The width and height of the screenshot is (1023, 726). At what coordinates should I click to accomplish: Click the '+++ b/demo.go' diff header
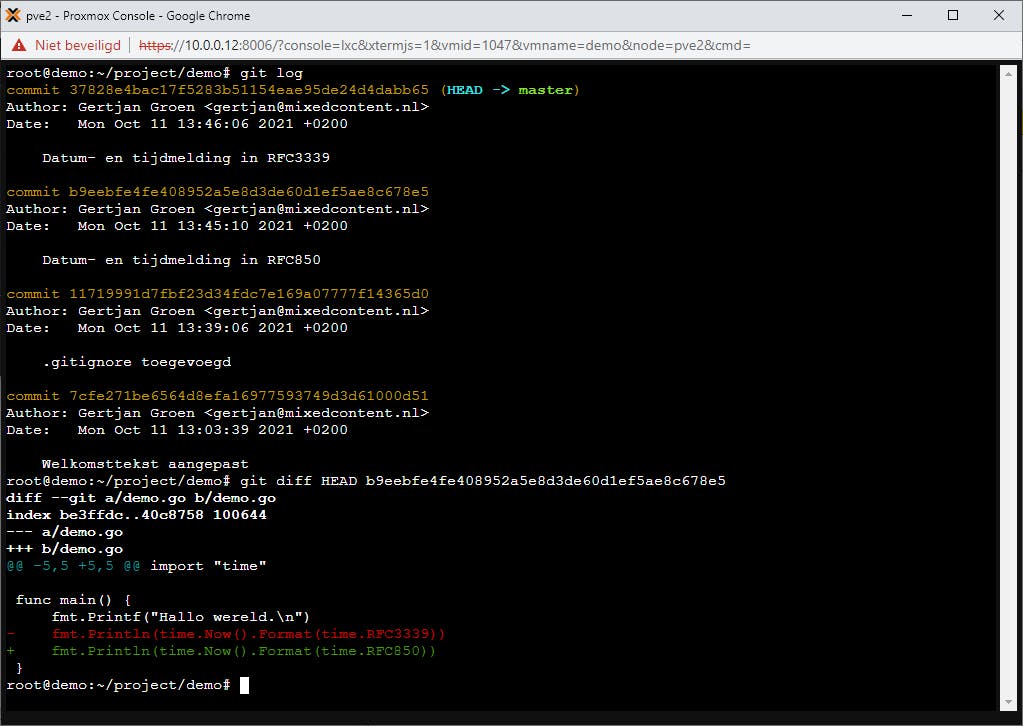(65, 548)
